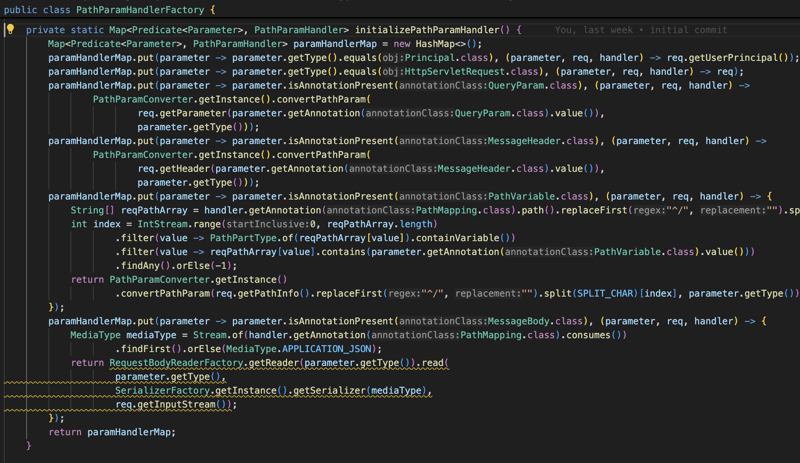Screen dimensions: 800x463
Task: Click the class name PathParamHandlerFactory
Action: click(x=140, y=10)
